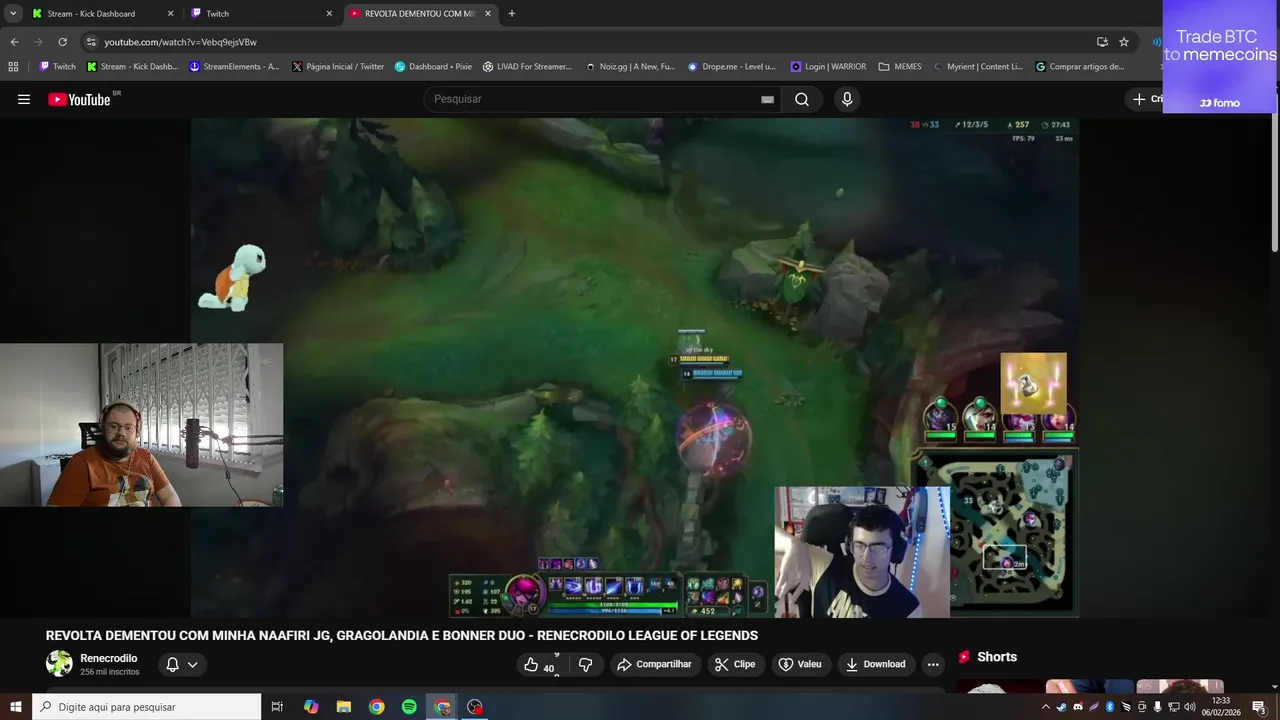Click the Shorts section heading
Screen dimensions: 1280x720
pyautogui.click(x=996, y=657)
